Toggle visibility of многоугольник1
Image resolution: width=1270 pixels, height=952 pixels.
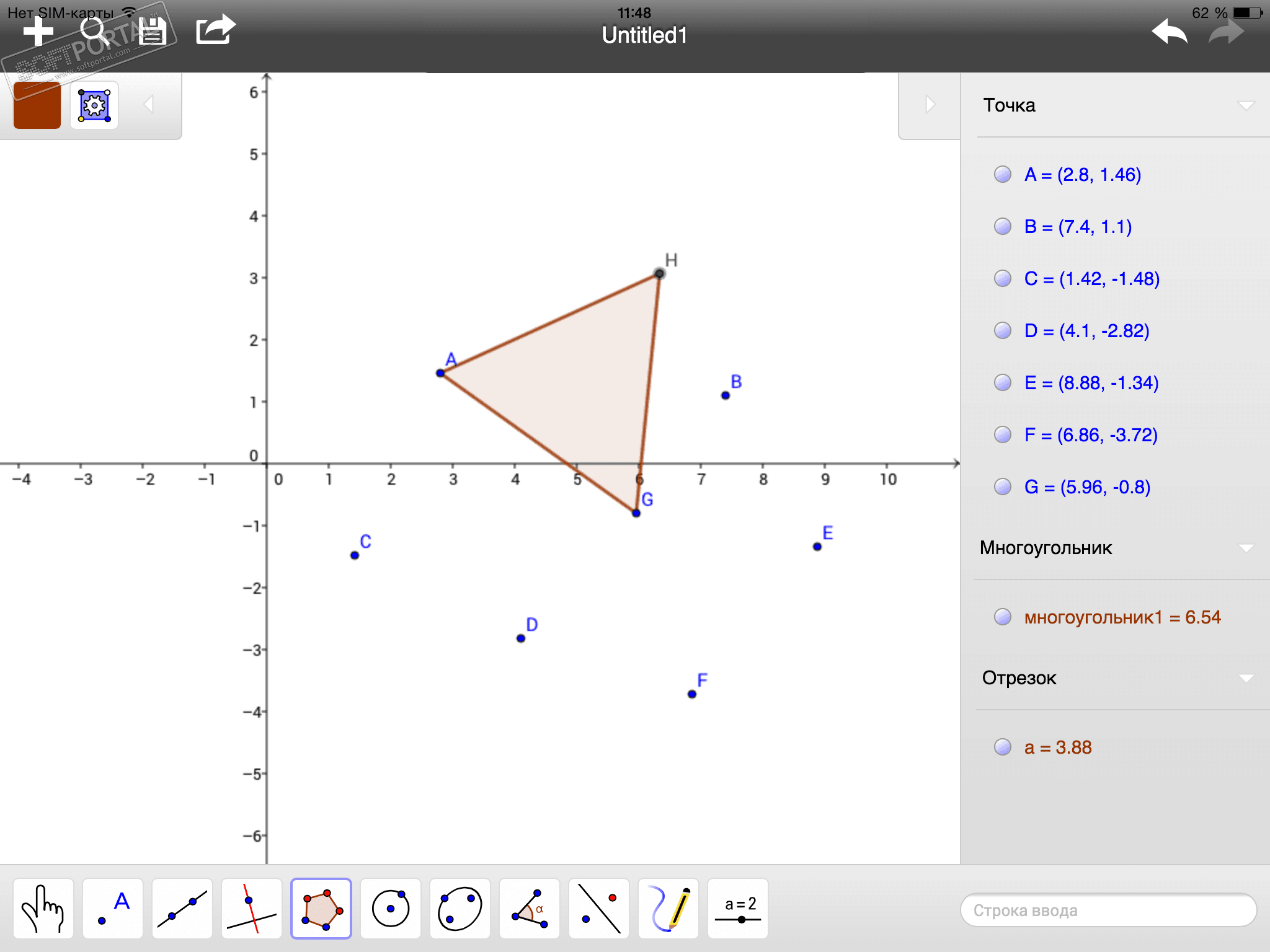pyautogui.click(x=1003, y=617)
